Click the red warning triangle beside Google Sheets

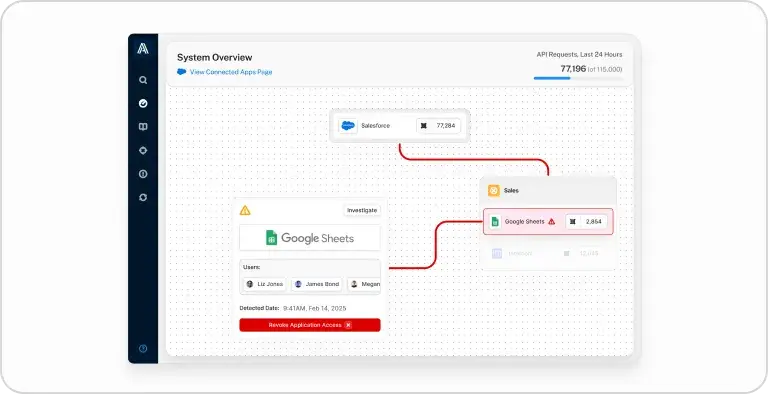(x=552, y=222)
